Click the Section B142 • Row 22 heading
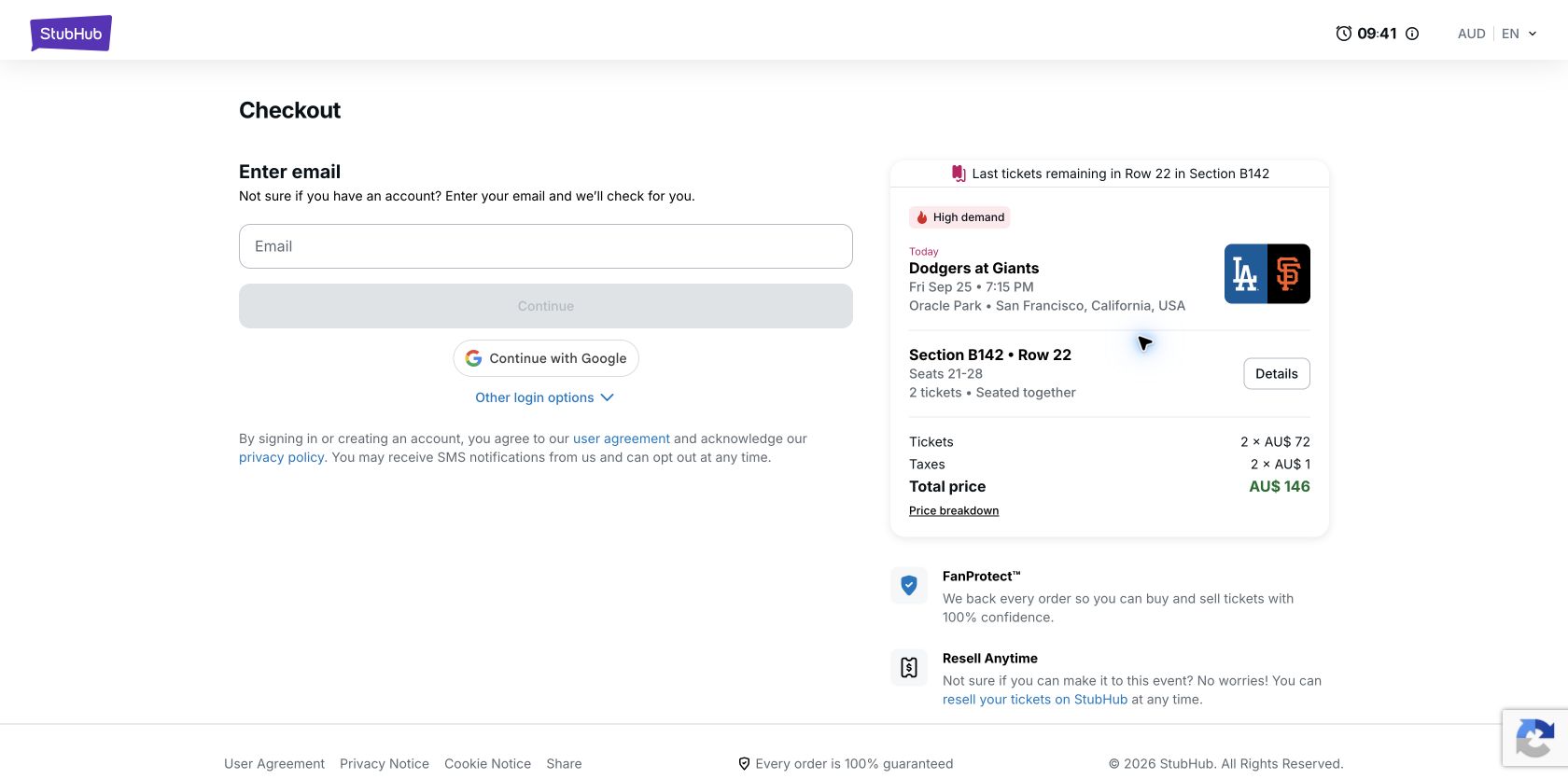 click(990, 355)
